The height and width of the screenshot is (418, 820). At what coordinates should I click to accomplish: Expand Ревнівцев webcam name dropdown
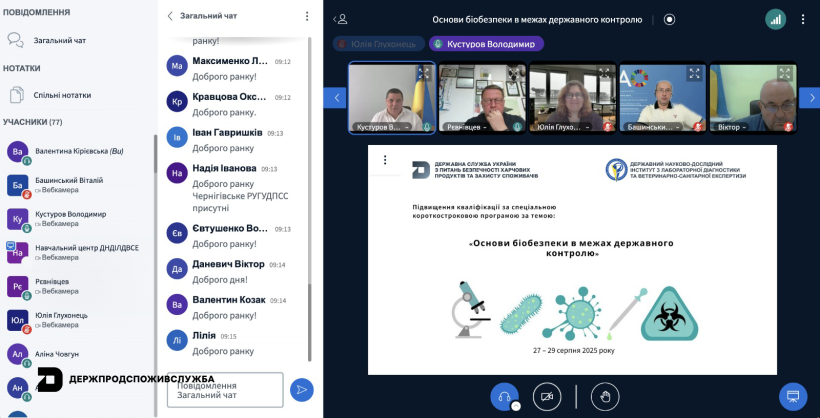tap(465, 127)
